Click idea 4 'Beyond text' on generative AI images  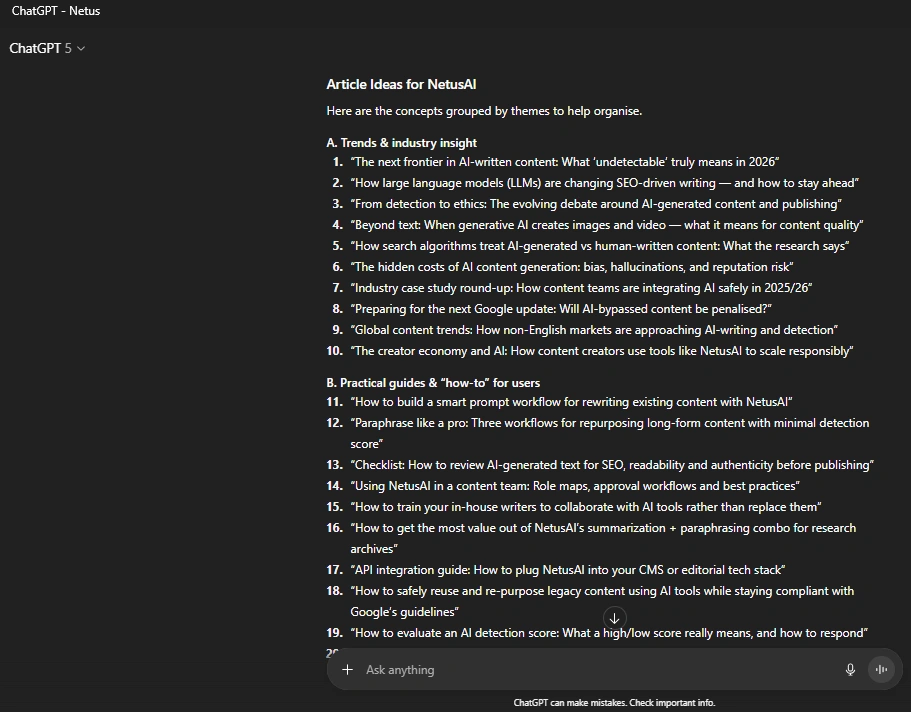606,225
